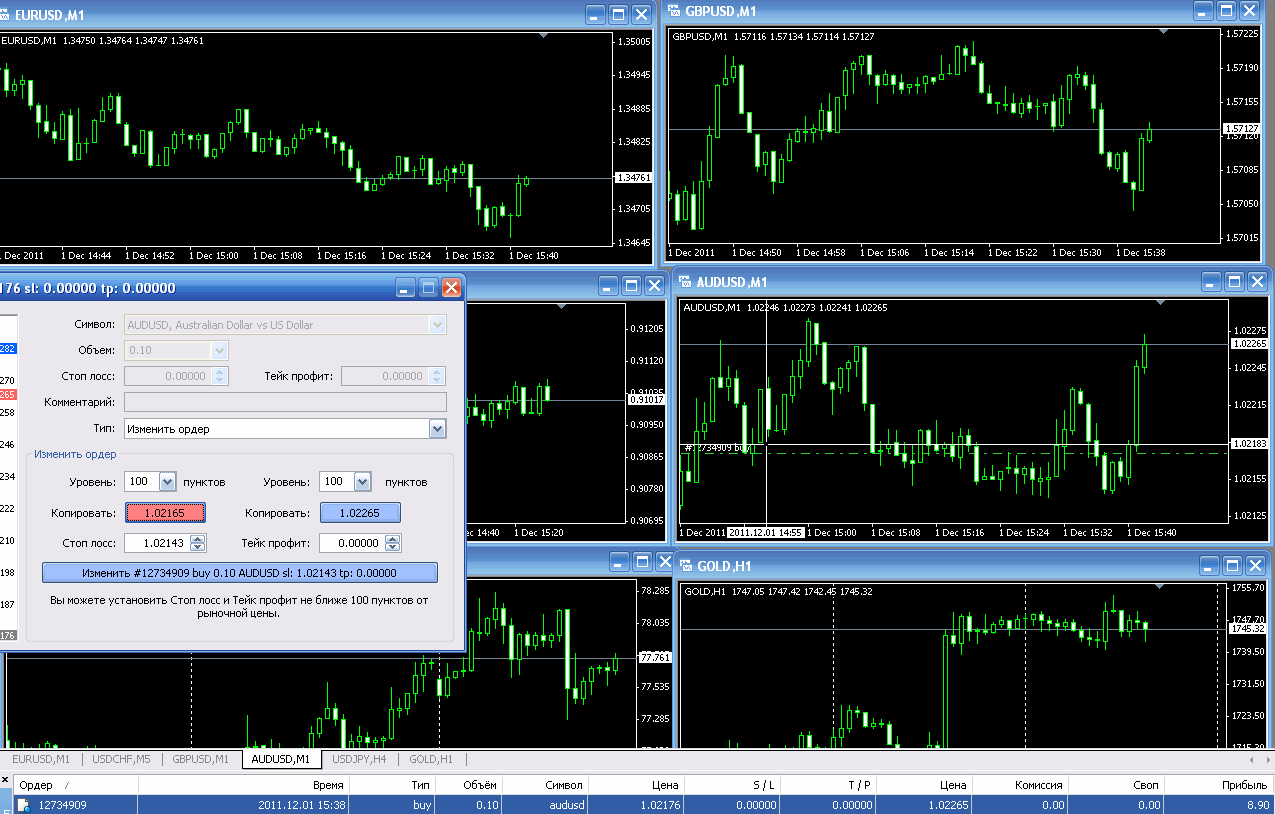
Task: Click the EURUSD,M1 chart window icon
Action: click(x=4, y=15)
